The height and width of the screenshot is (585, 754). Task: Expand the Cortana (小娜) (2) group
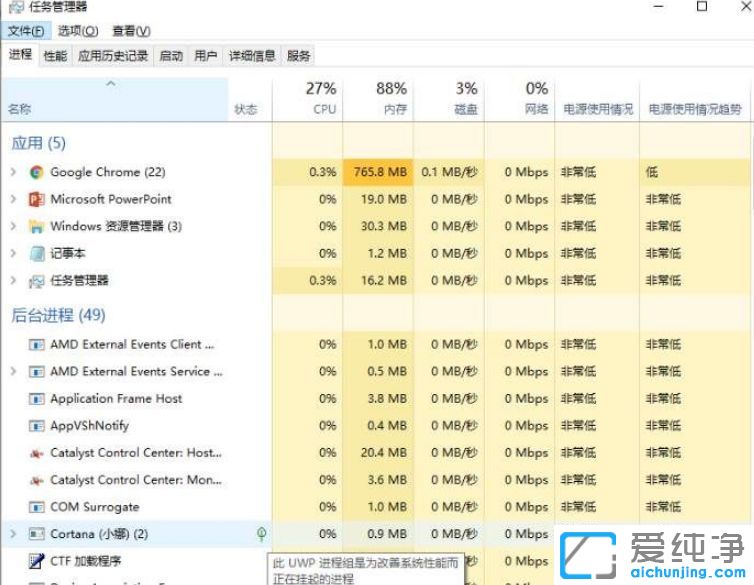pyautogui.click(x=13, y=534)
